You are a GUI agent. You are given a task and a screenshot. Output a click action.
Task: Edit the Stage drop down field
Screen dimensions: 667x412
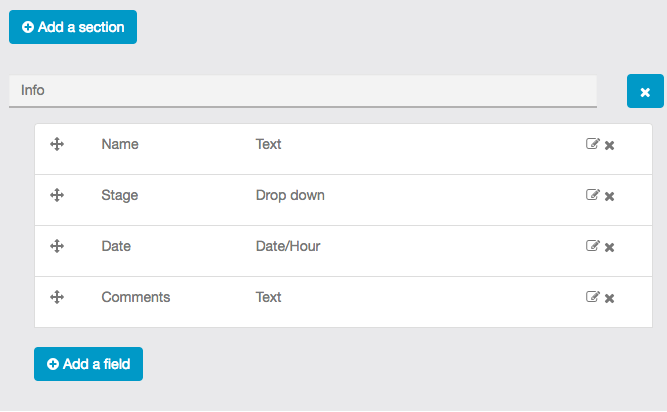coord(593,195)
